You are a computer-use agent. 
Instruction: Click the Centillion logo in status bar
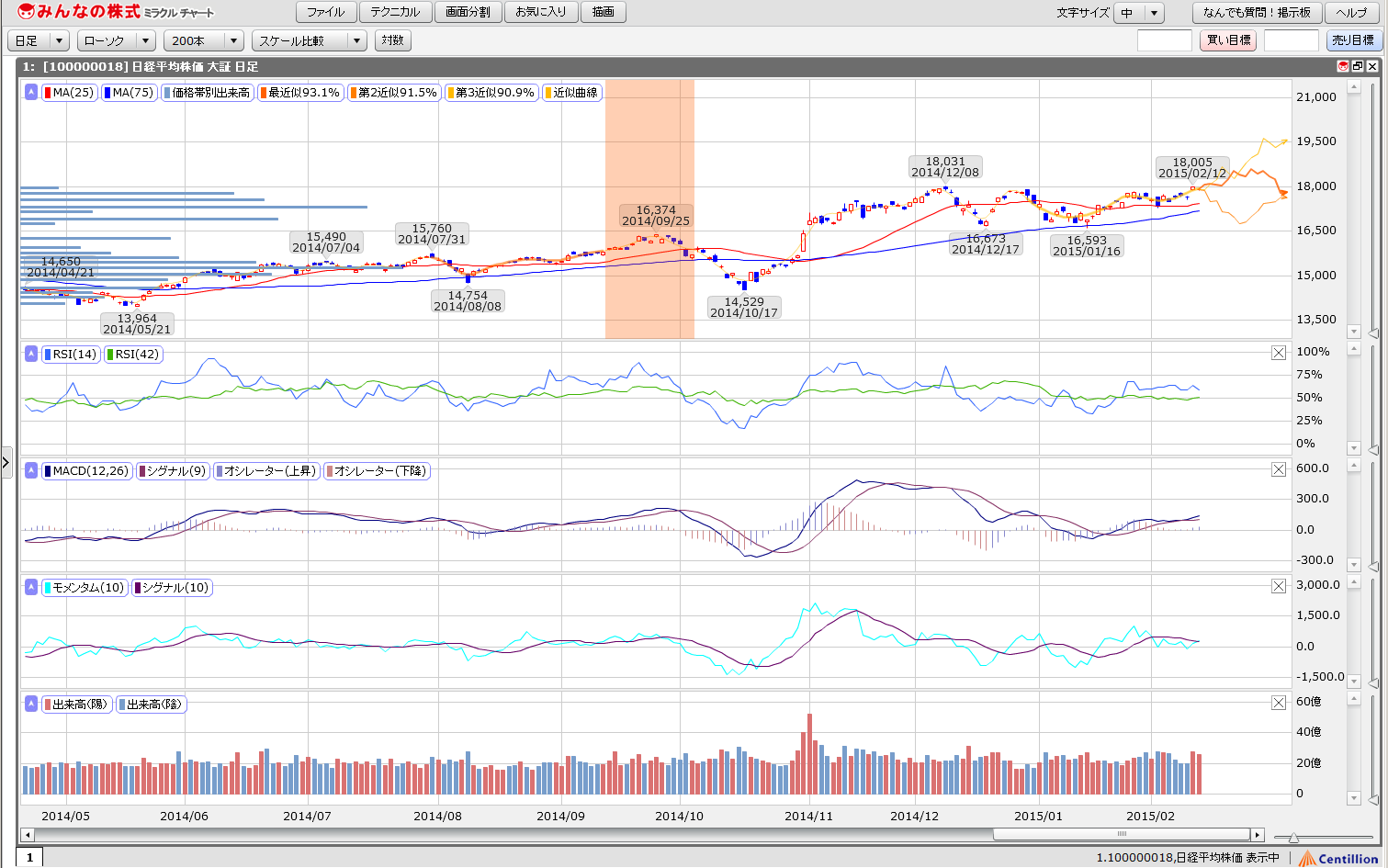[x=1339, y=858]
